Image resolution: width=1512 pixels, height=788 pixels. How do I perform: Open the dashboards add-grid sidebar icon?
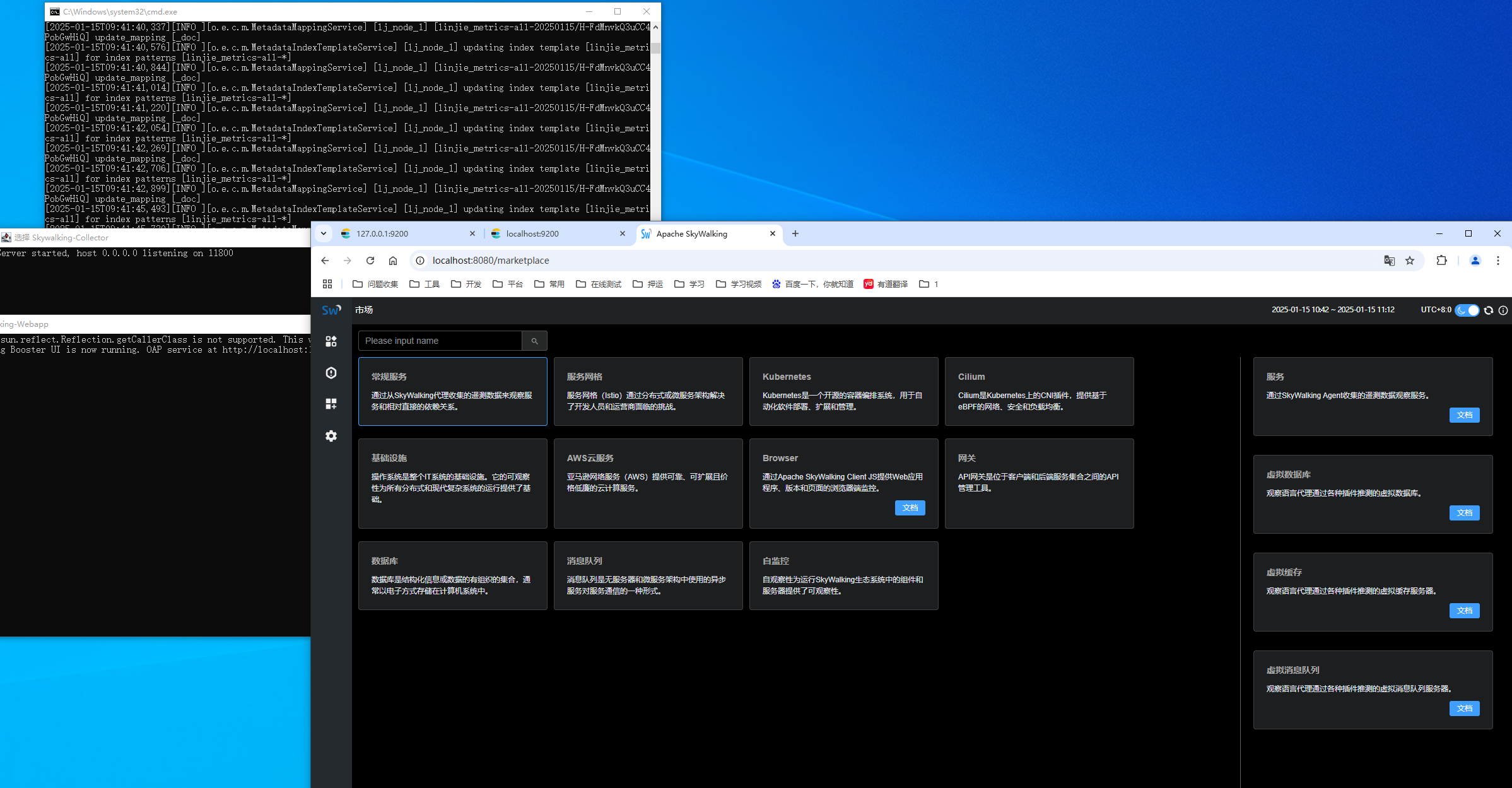coord(331,404)
